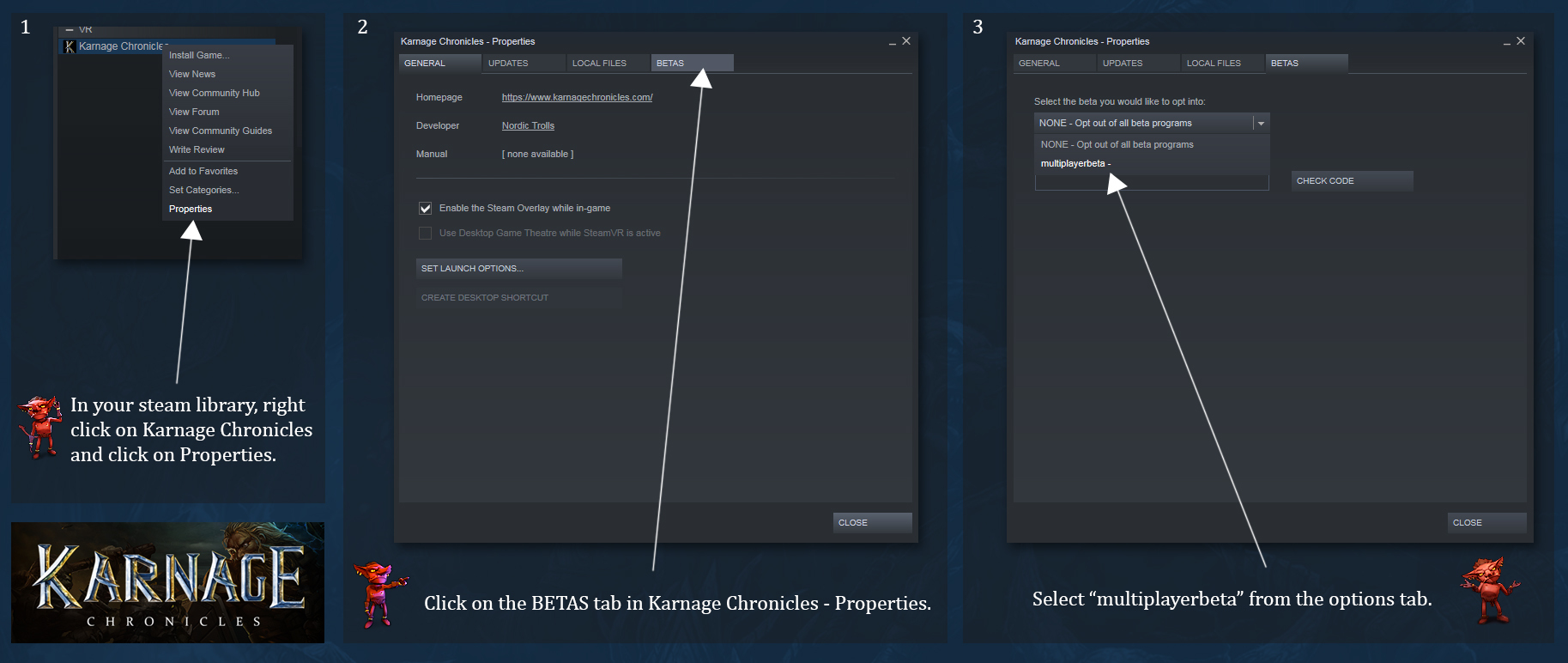Click the goblin mascot beside step 1 text

click(40, 427)
